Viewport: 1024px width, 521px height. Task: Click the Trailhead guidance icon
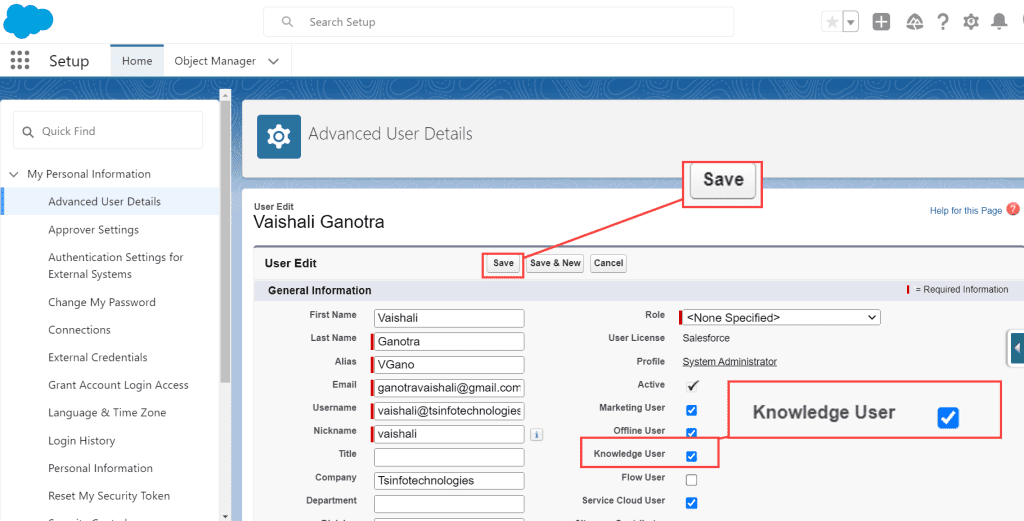coord(915,22)
